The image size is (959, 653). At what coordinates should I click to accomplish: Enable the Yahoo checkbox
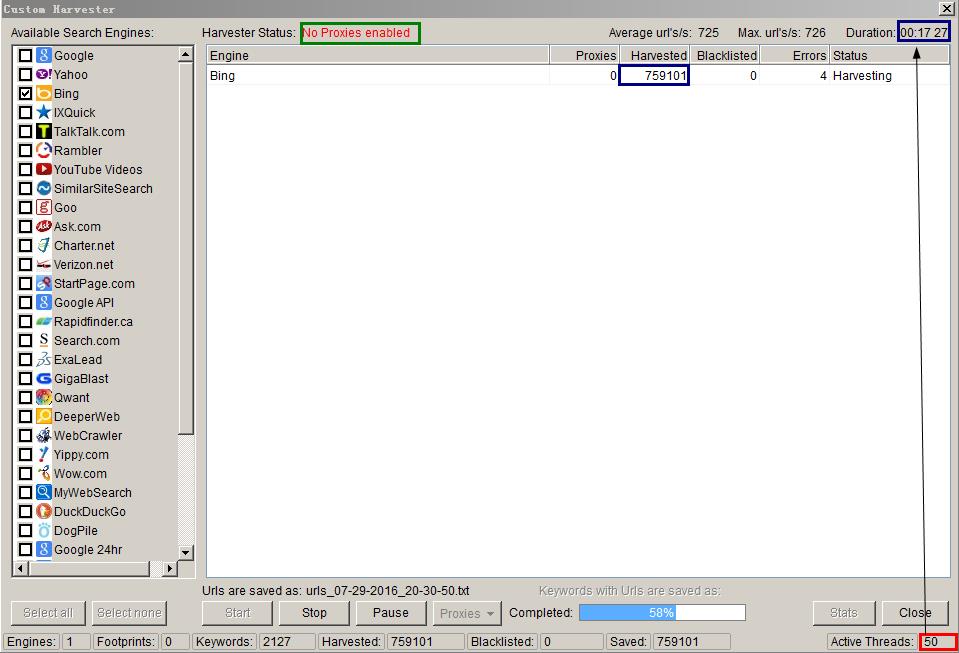coord(25,74)
